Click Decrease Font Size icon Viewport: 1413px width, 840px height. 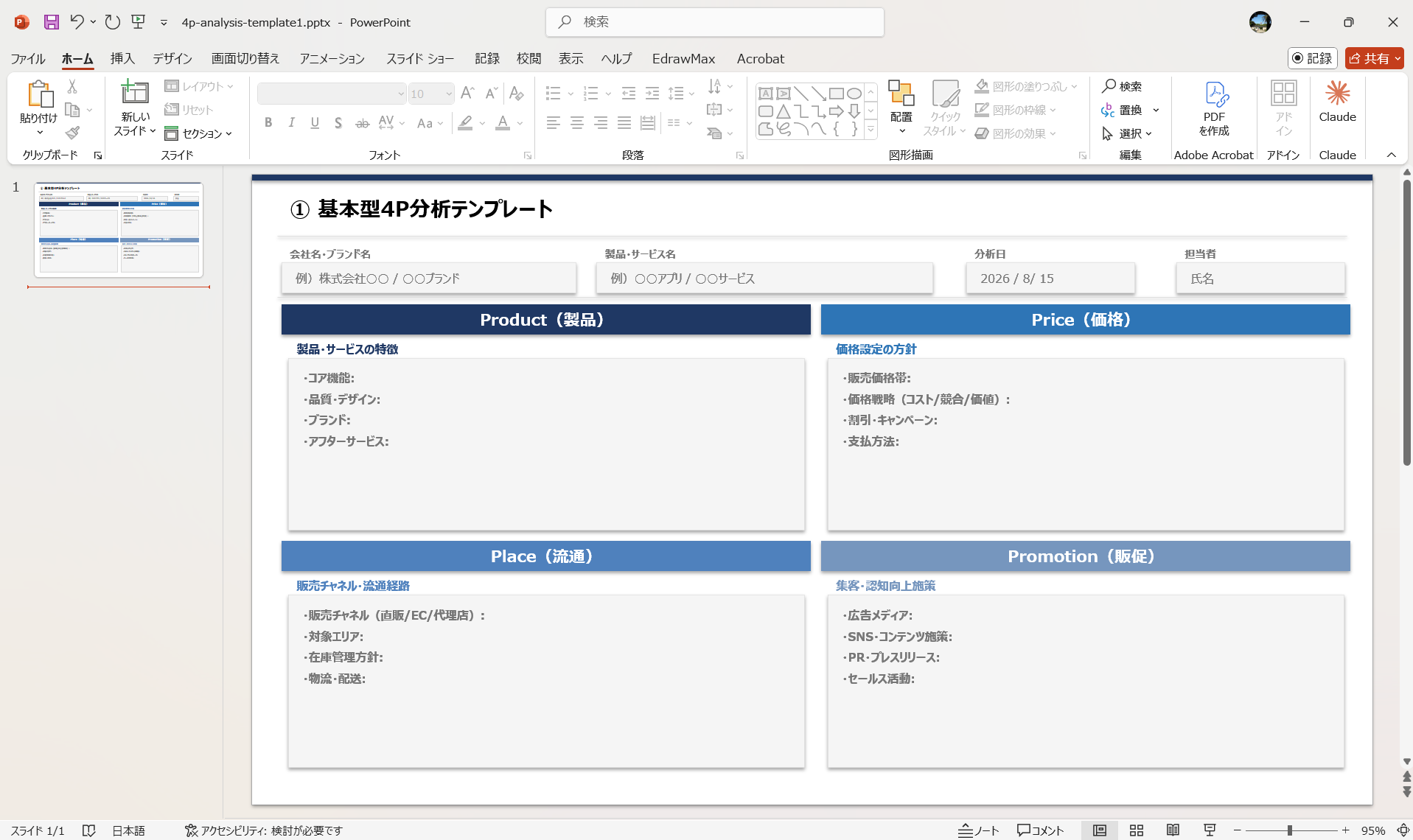pyautogui.click(x=492, y=94)
